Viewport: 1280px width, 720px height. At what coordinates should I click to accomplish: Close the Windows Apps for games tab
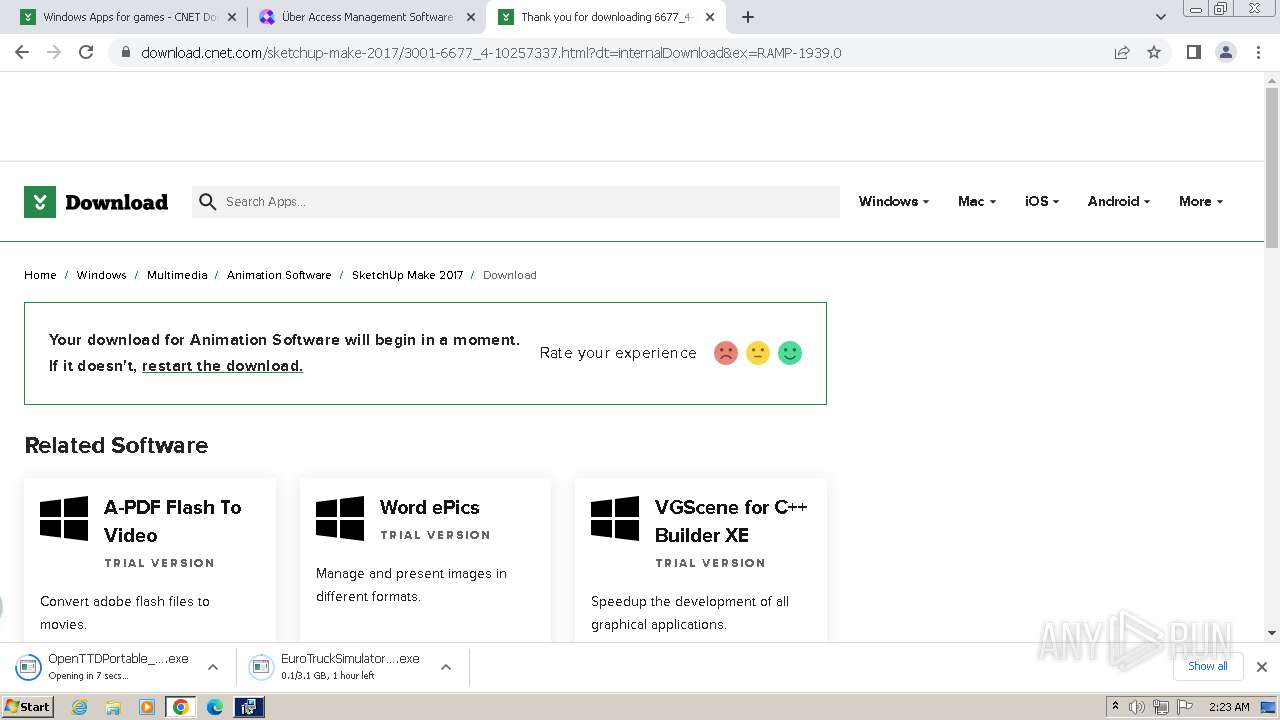(x=232, y=17)
